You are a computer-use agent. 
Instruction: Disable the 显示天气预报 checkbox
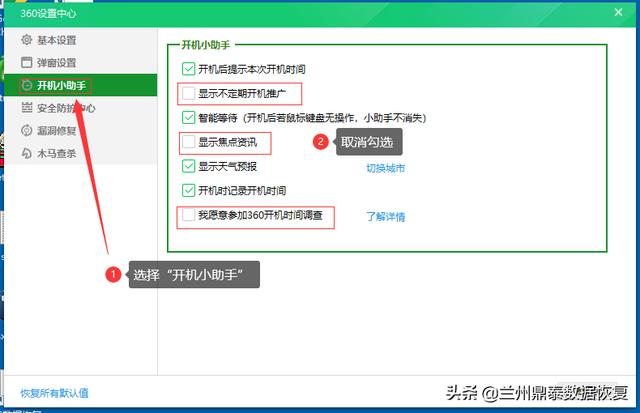[189, 166]
